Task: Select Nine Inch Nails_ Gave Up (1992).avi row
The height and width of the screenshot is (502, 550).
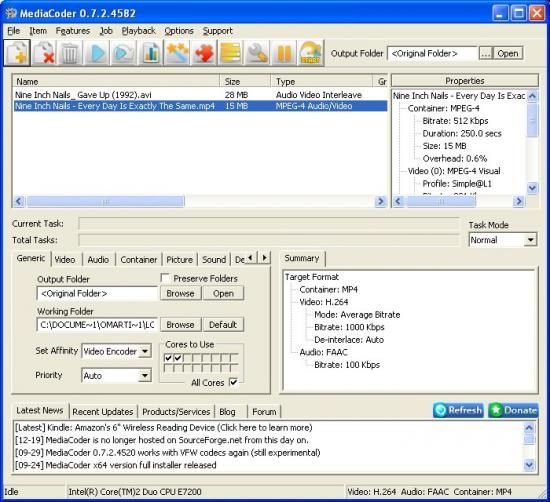Action: 200,95
